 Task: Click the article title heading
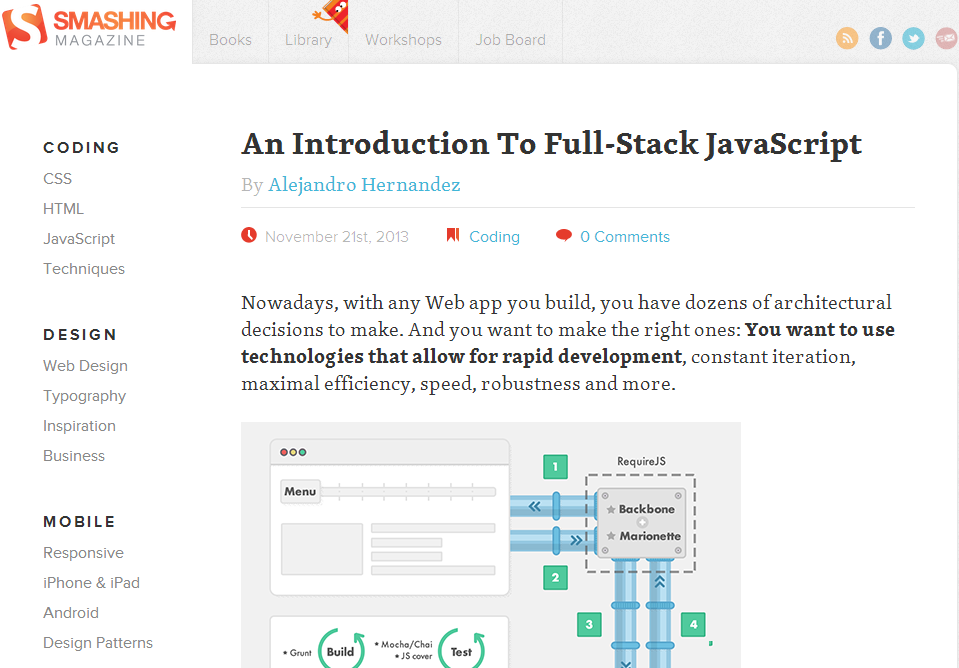pos(552,145)
